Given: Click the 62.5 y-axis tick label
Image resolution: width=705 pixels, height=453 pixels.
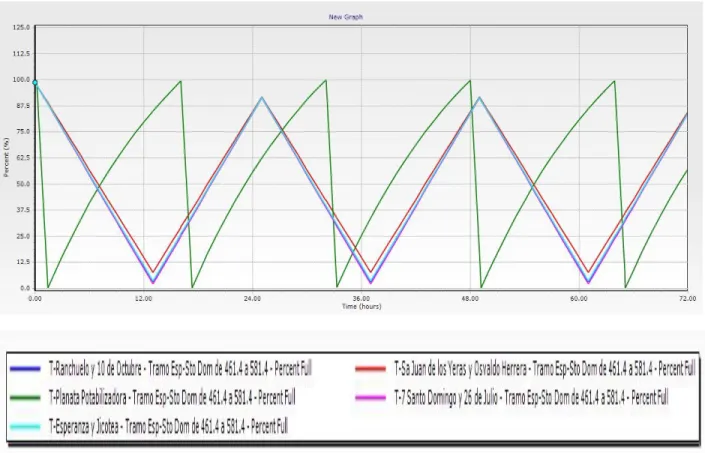Looking at the screenshot, I should tap(22, 158).
